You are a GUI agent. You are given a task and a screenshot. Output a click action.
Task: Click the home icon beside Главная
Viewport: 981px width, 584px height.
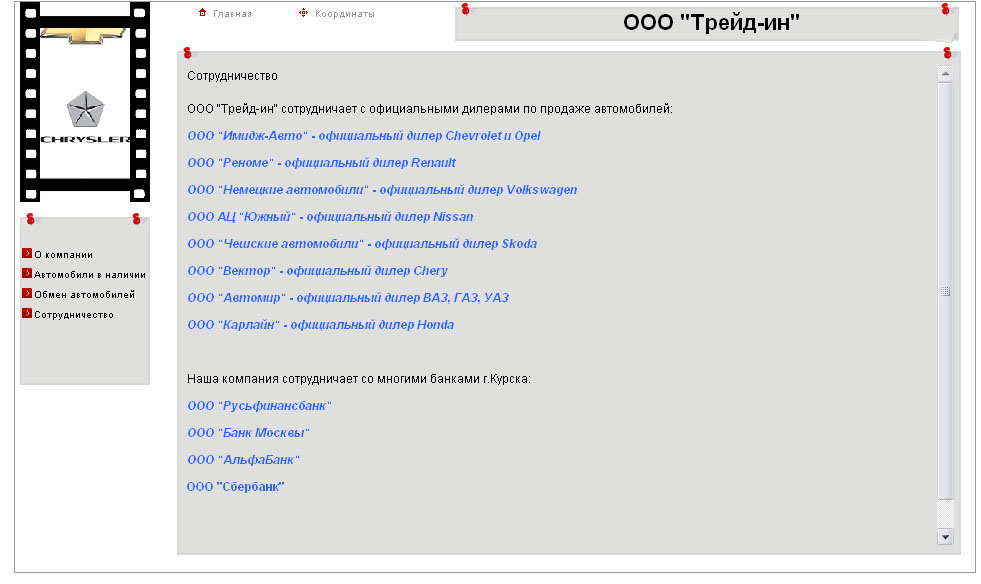pos(202,13)
